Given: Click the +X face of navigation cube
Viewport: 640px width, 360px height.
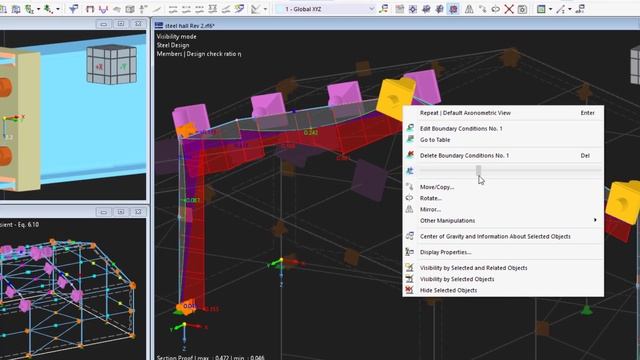Looking at the screenshot, I should pyautogui.click(x=99, y=67).
